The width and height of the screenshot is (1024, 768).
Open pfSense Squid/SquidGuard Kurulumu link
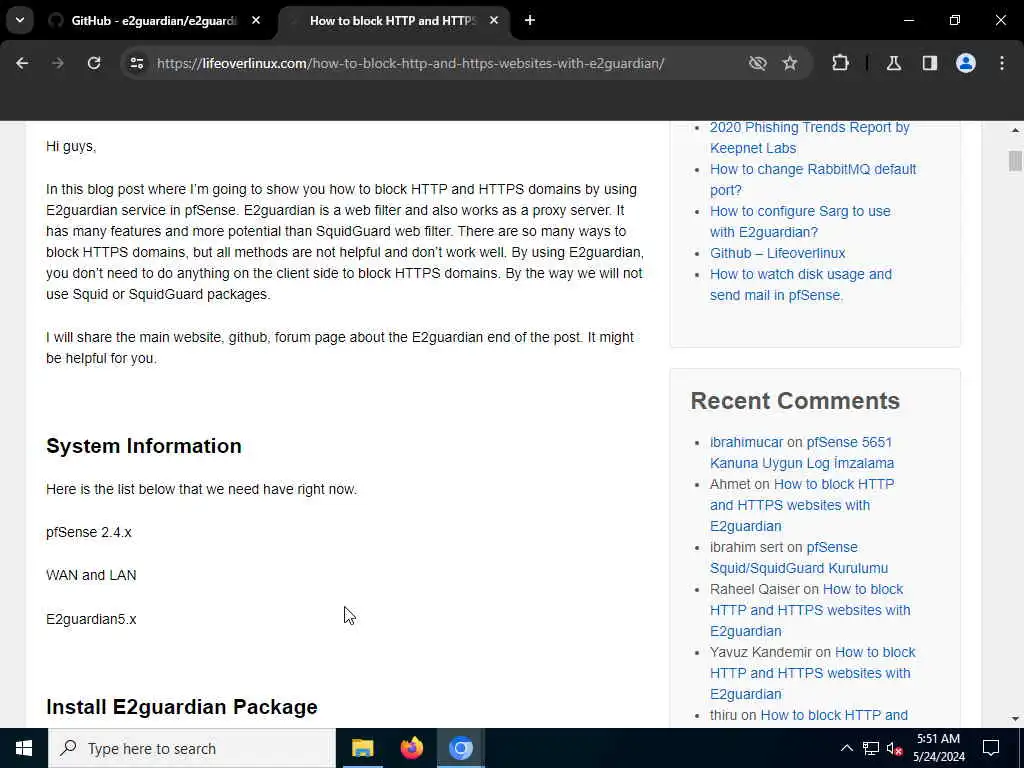point(799,558)
